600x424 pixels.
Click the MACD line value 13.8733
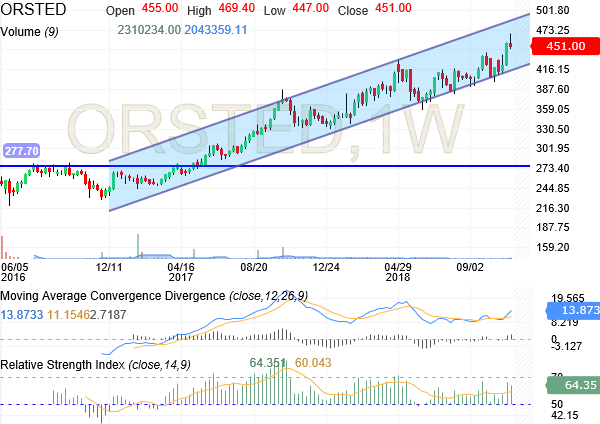click(22, 315)
